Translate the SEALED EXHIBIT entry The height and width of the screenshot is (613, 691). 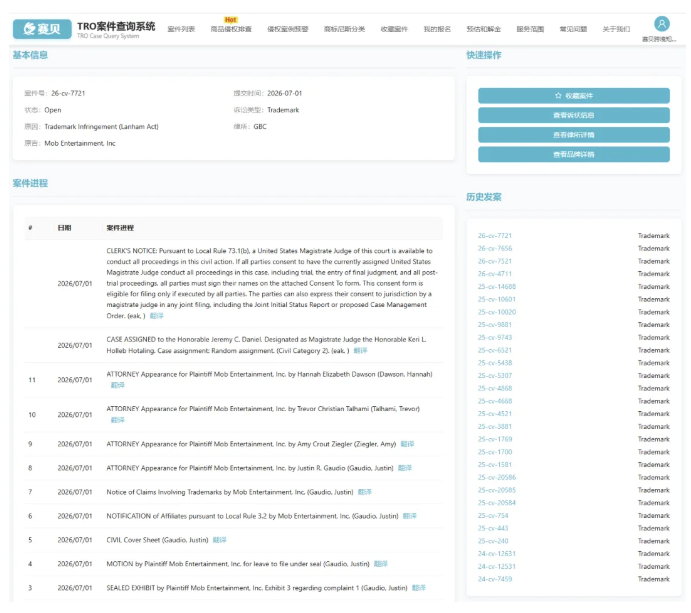click(x=419, y=588)
